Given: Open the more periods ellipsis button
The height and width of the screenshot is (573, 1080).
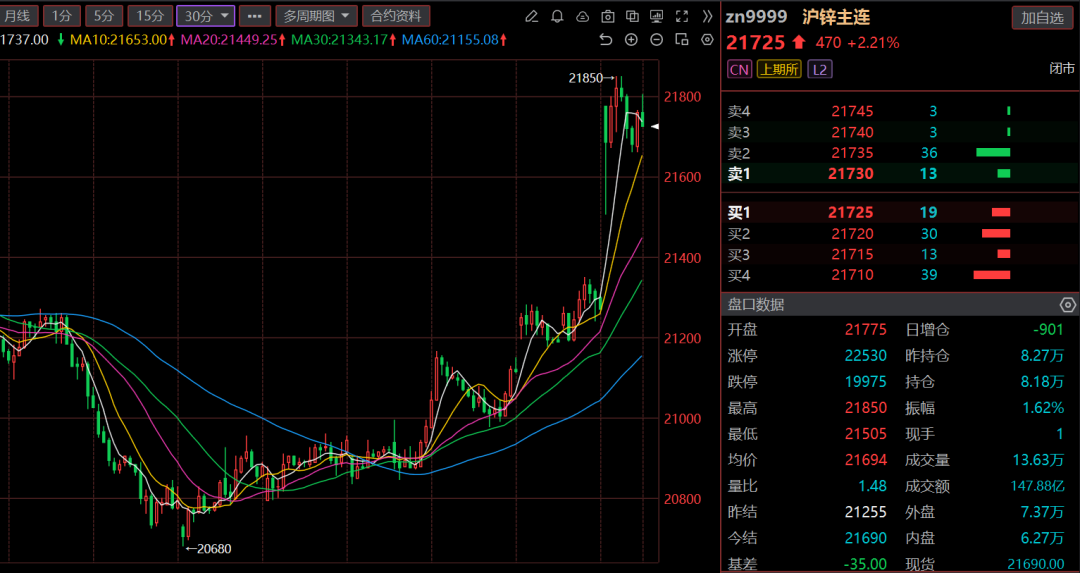Looking at the screenshot, I should click(254, 16).
